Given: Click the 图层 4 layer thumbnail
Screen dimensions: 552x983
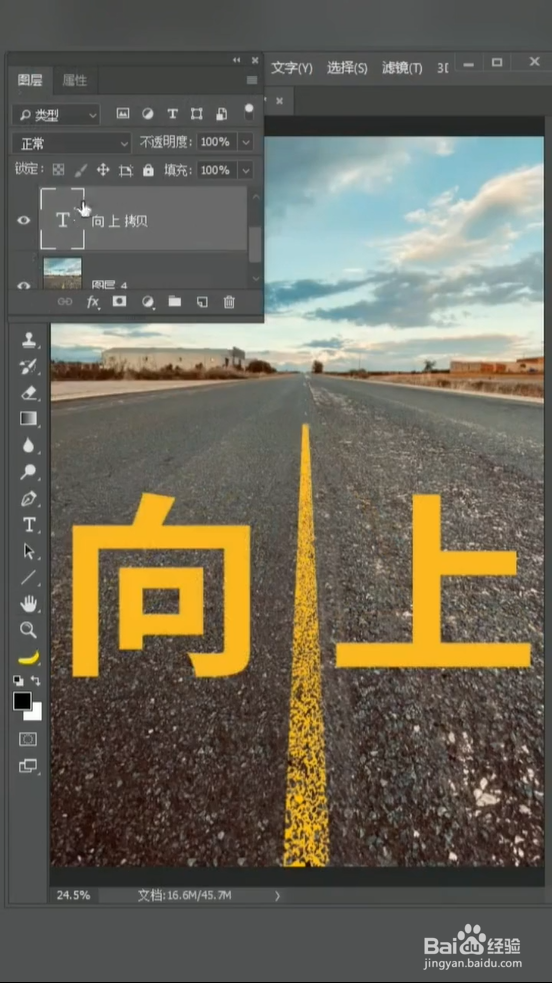Looking at the screenshot, I should click(62, 273).
